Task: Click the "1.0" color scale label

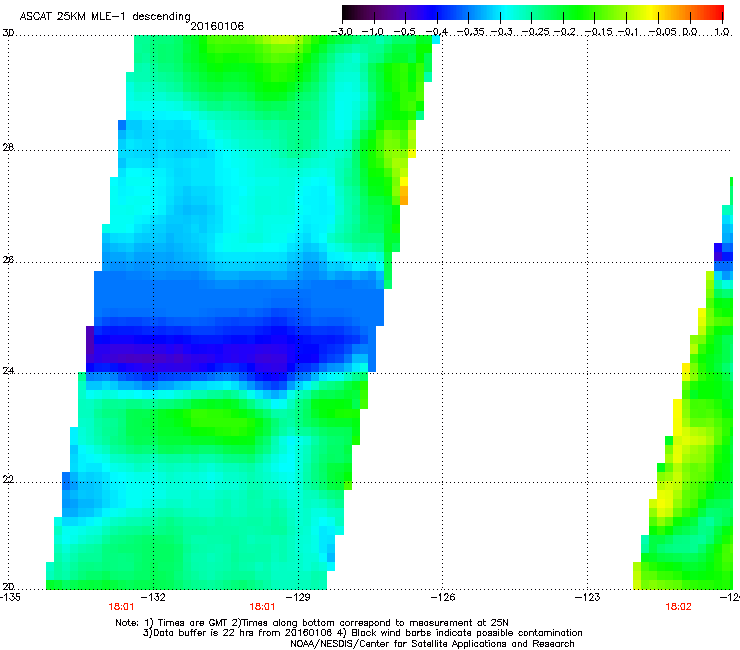Action: (x=722, y=32)
